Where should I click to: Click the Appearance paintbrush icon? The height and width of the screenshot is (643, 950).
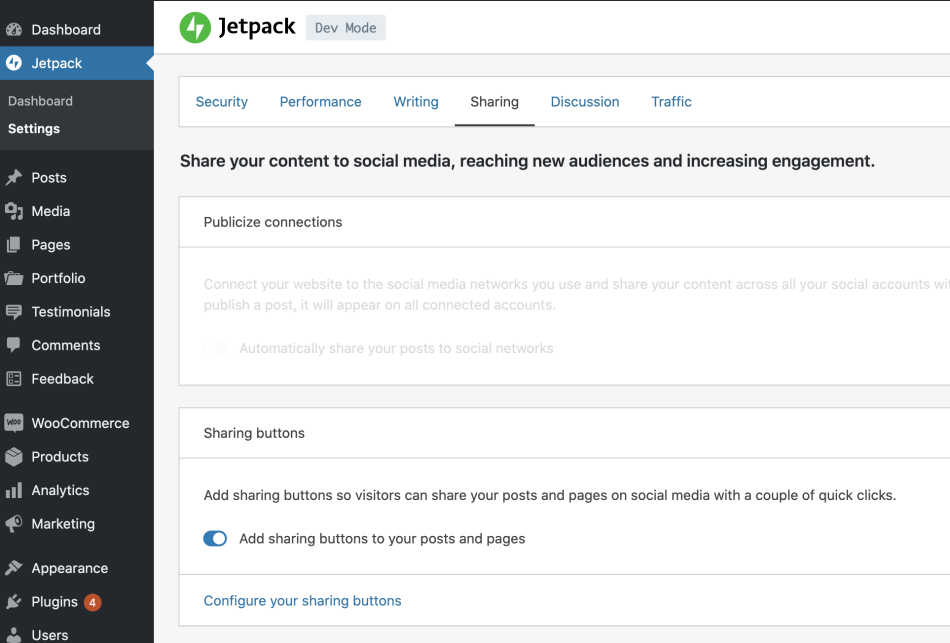(x=14, y=568)
